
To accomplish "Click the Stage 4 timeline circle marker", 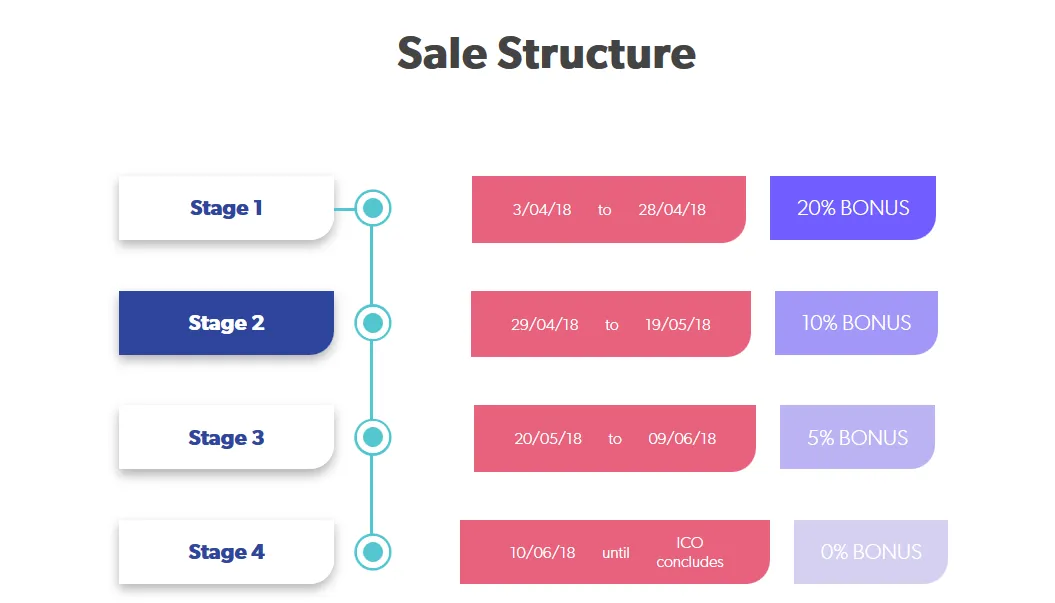I will click(x=373, y=552).
